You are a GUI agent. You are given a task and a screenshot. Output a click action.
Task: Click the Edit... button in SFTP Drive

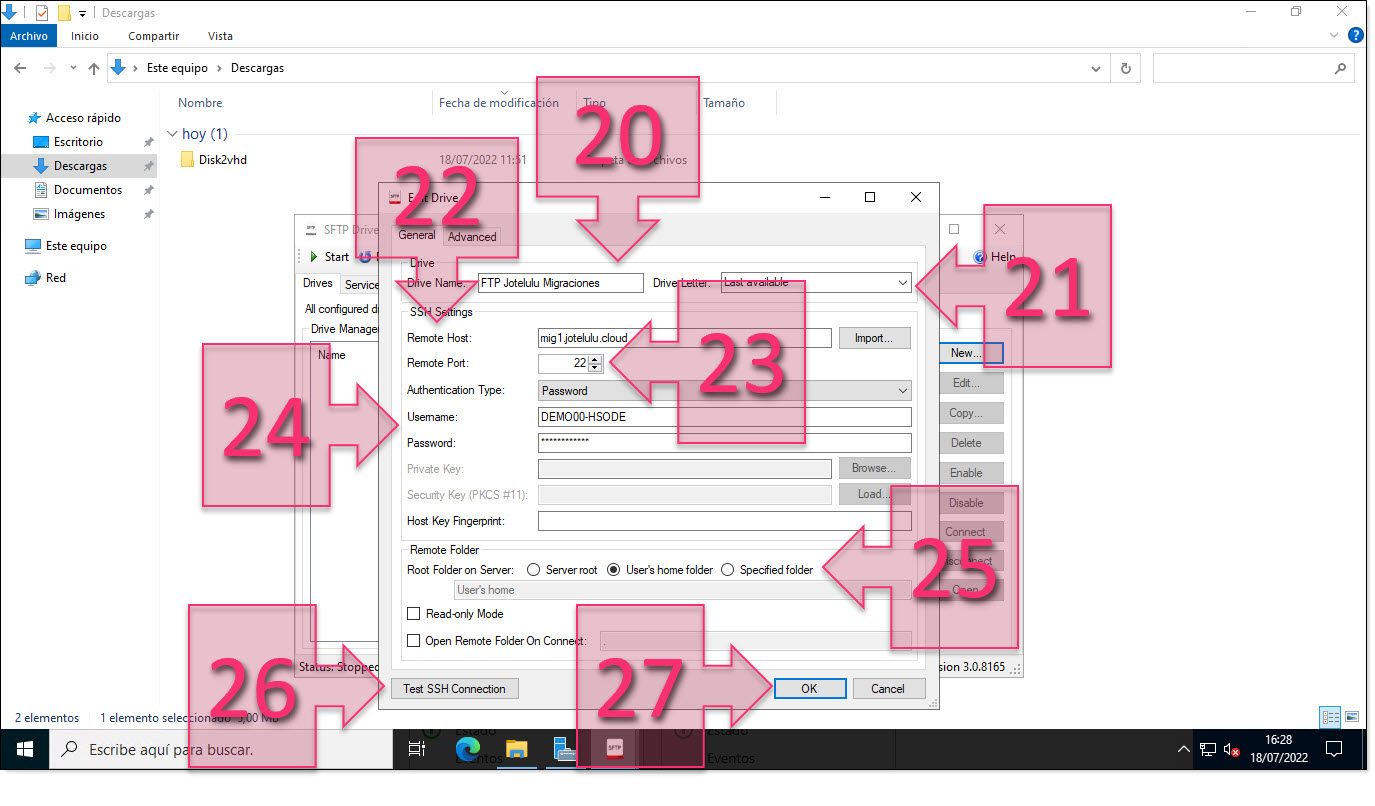(966, 383)
